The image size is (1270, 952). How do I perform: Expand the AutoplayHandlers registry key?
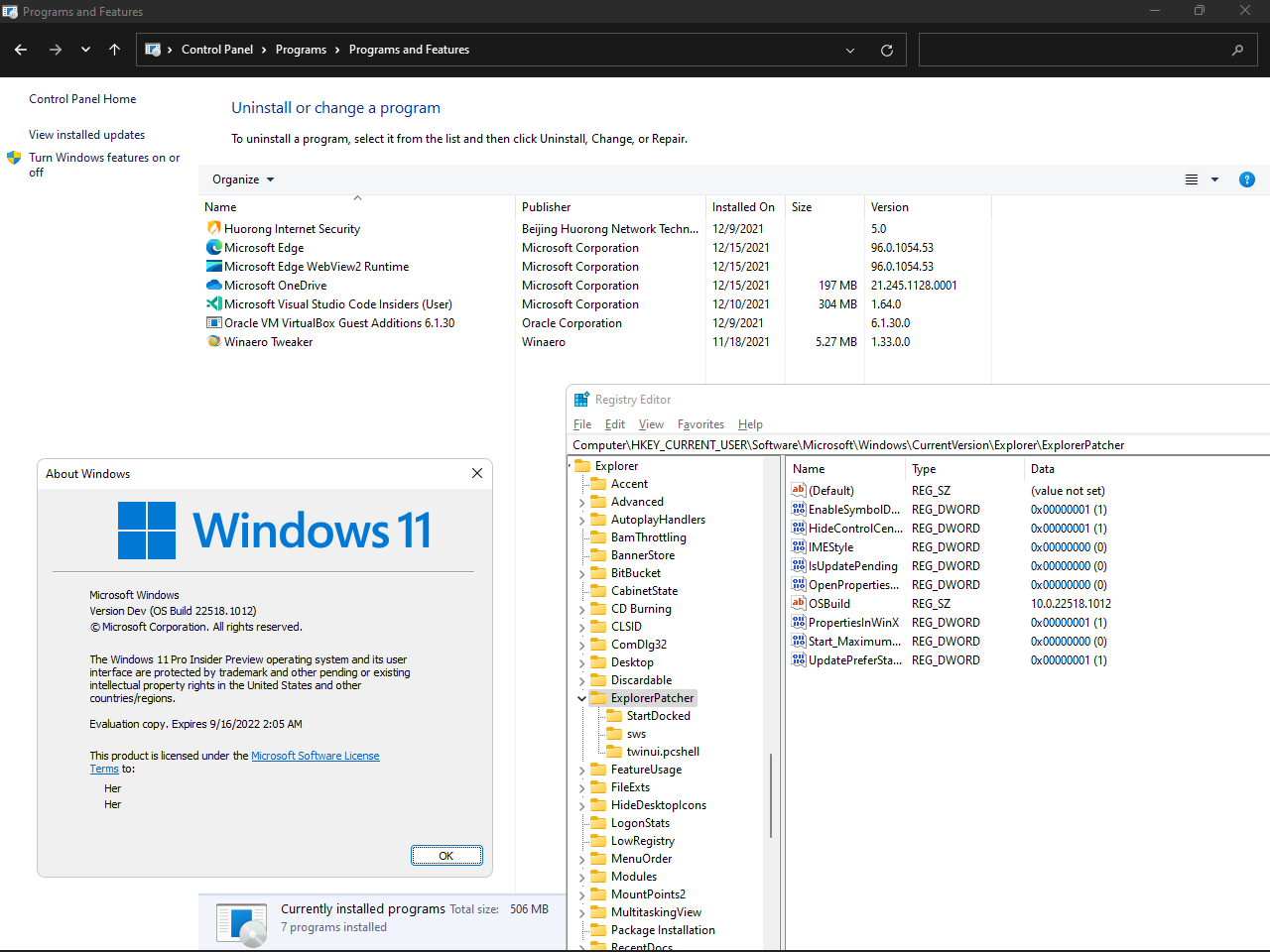582,520
